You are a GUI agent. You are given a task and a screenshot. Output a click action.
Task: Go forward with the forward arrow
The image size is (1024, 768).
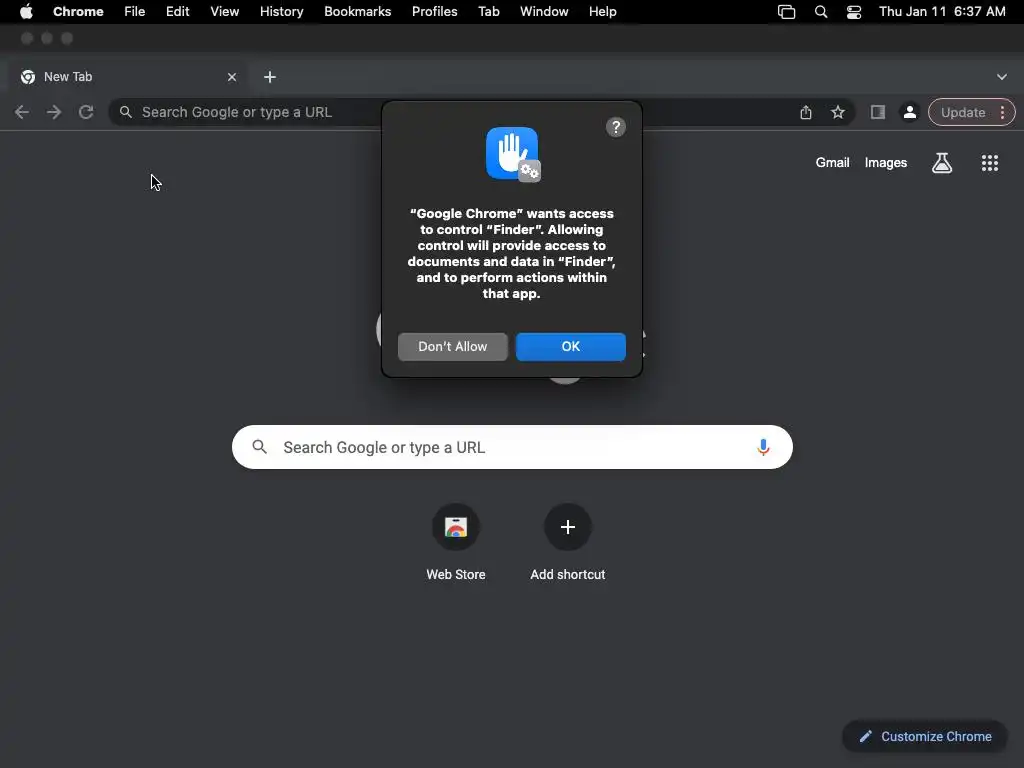click(54, 112)
